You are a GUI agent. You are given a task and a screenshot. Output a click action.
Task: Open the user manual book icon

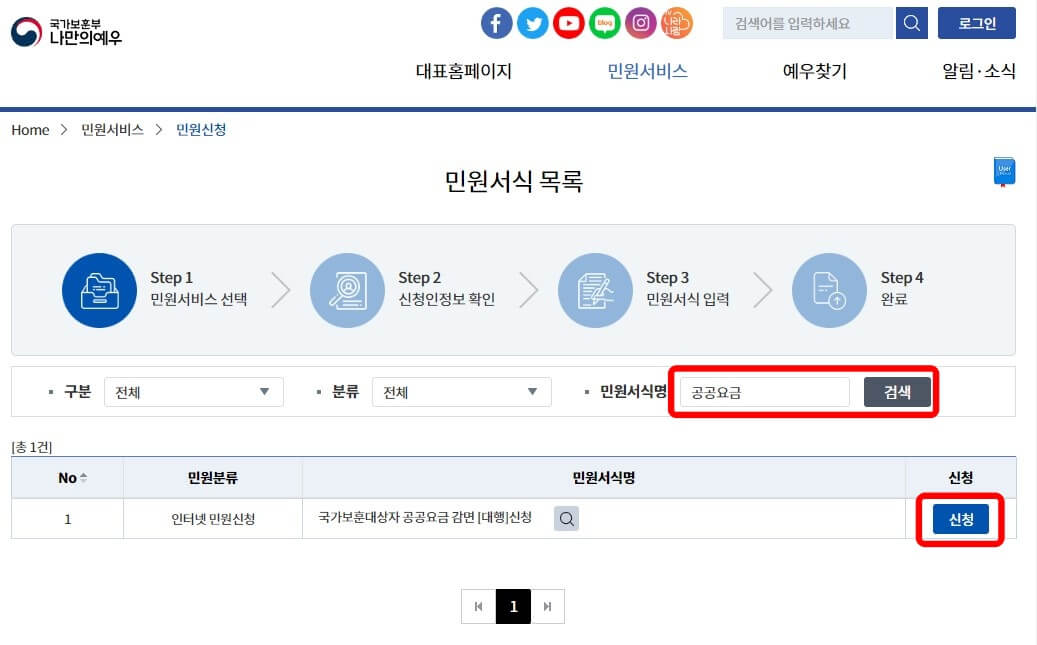[x=1003, y=170]
